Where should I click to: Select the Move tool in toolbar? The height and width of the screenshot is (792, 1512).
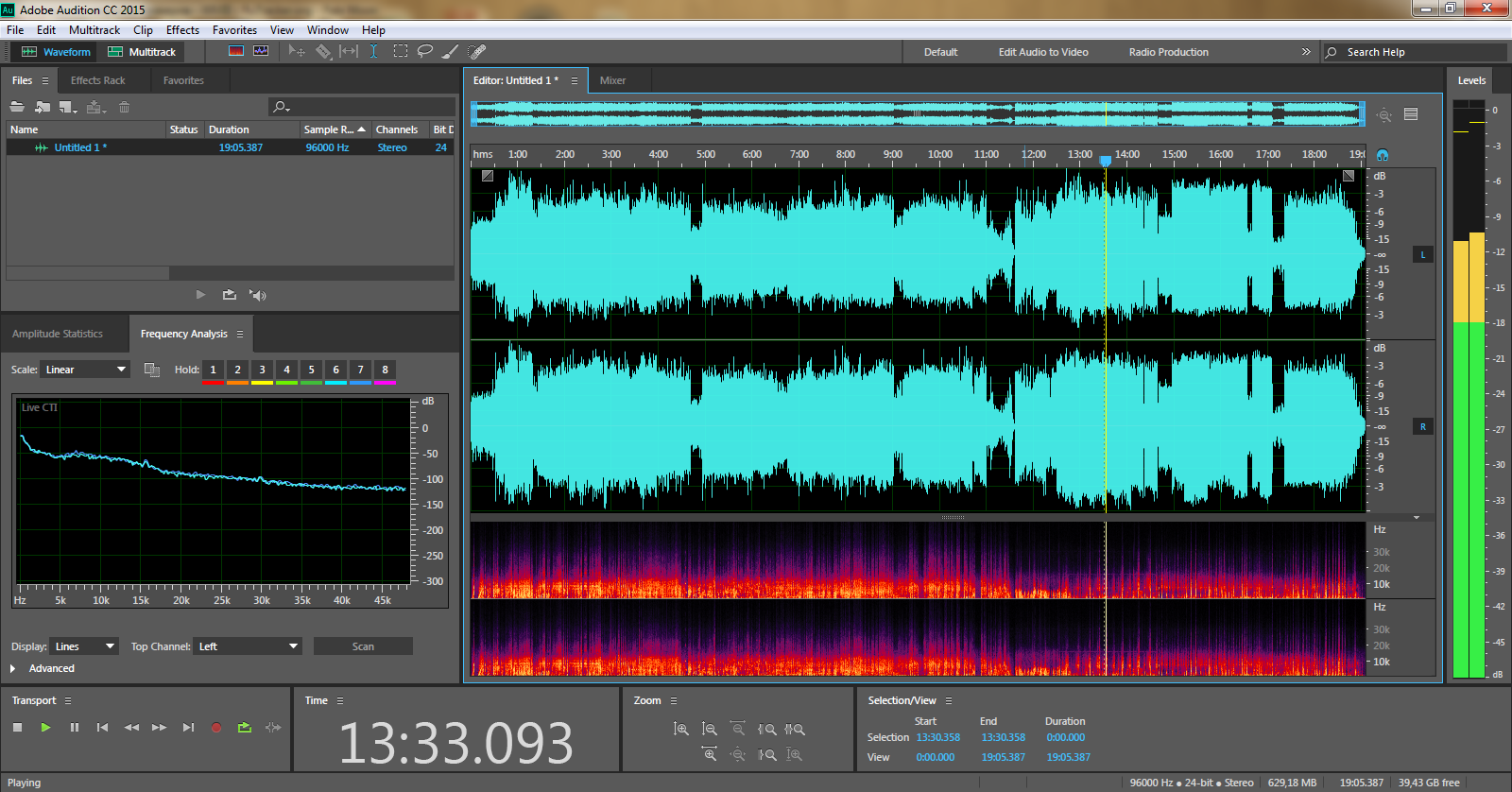pos(297,51)
